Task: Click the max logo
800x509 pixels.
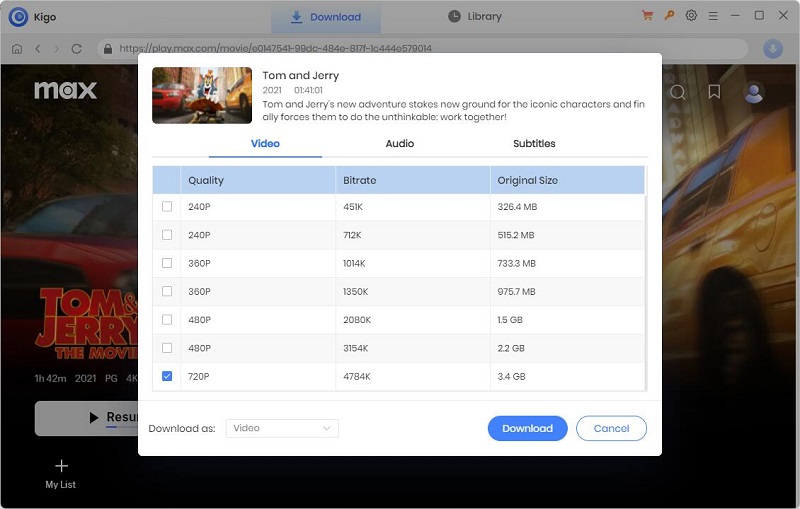Action: tap(65, 90)
